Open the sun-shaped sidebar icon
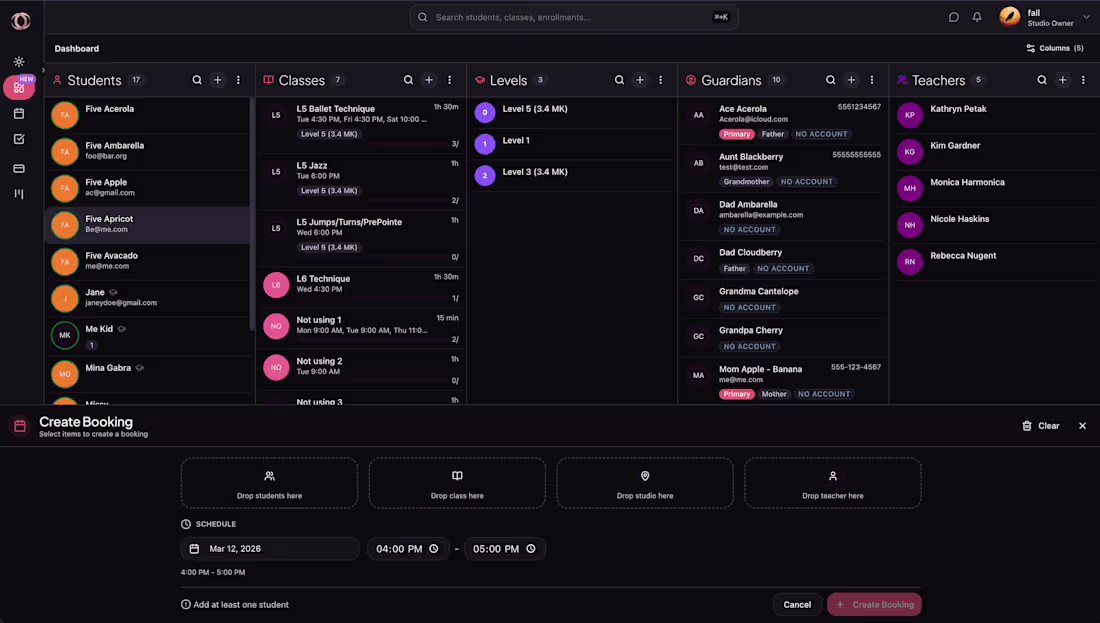The width and height of the screenshot is (1100, 623). point(19,62)
